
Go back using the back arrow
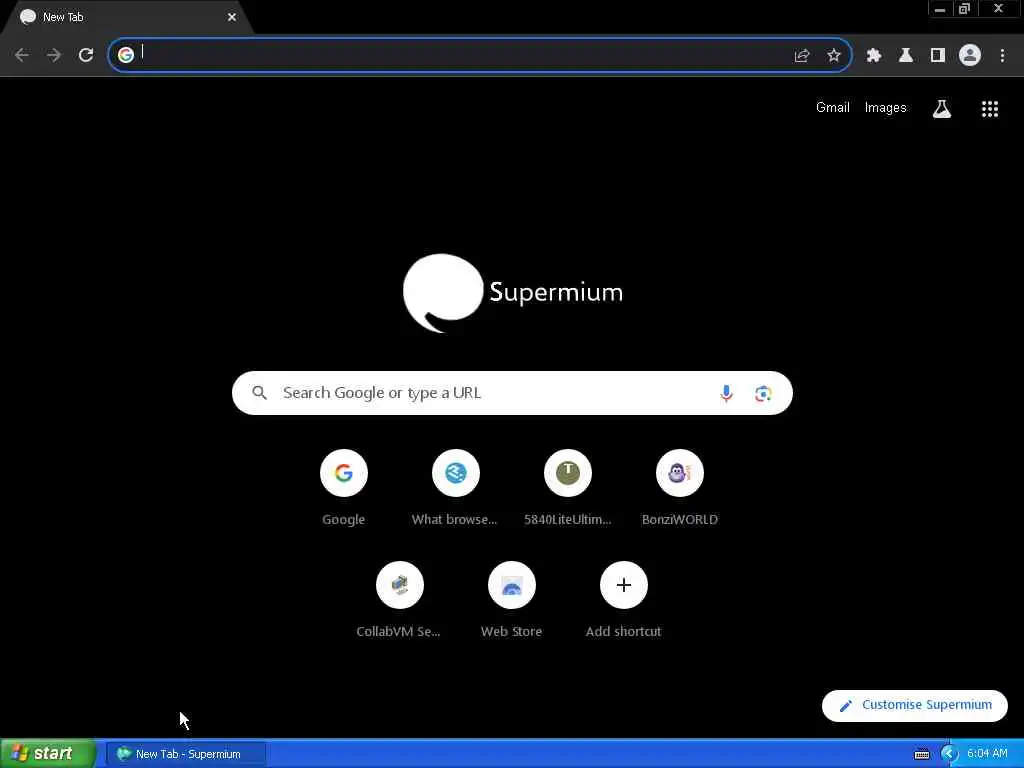coord(22,56)
